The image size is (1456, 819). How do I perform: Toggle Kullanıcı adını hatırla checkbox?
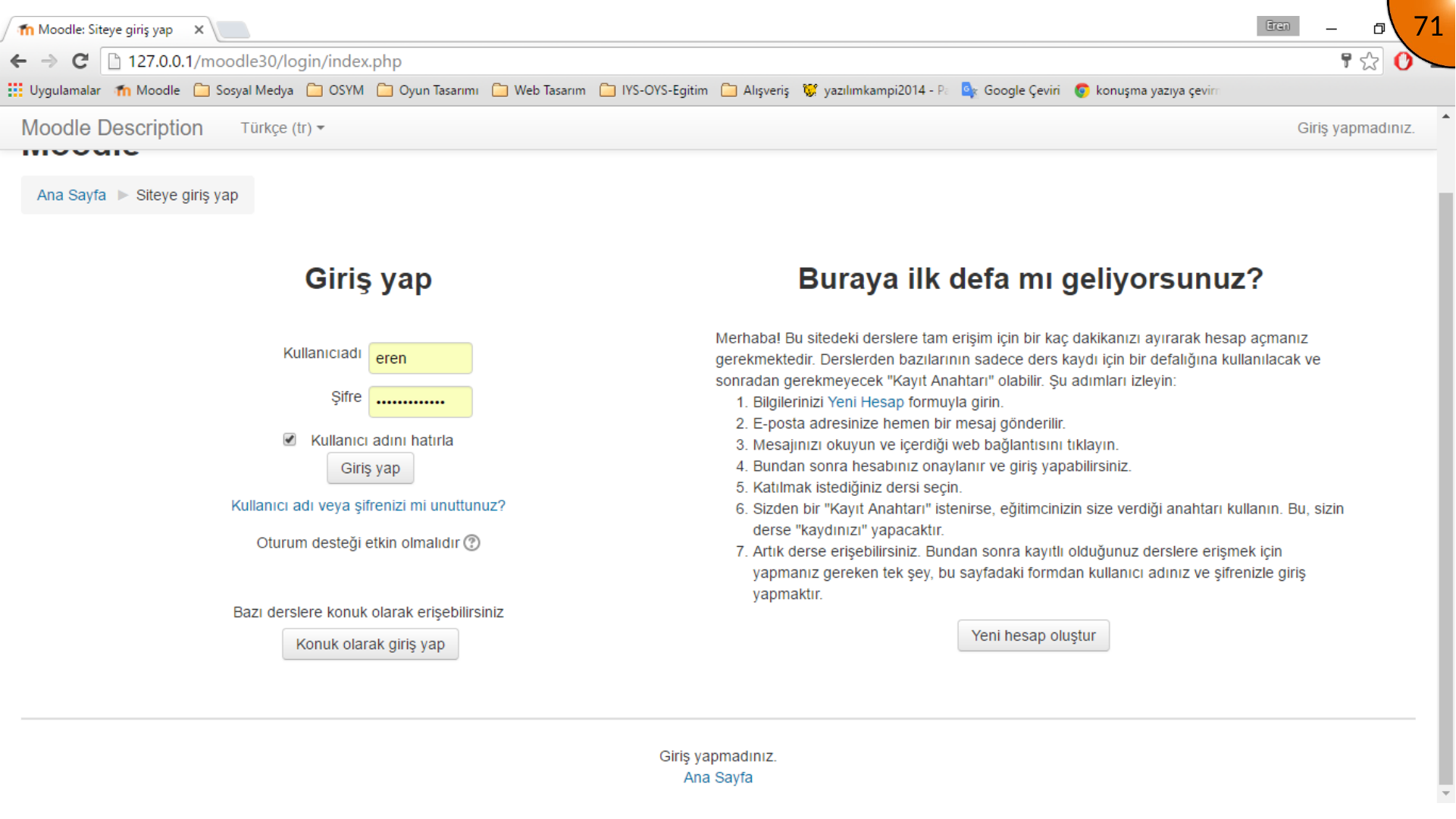tap(290, 440)
